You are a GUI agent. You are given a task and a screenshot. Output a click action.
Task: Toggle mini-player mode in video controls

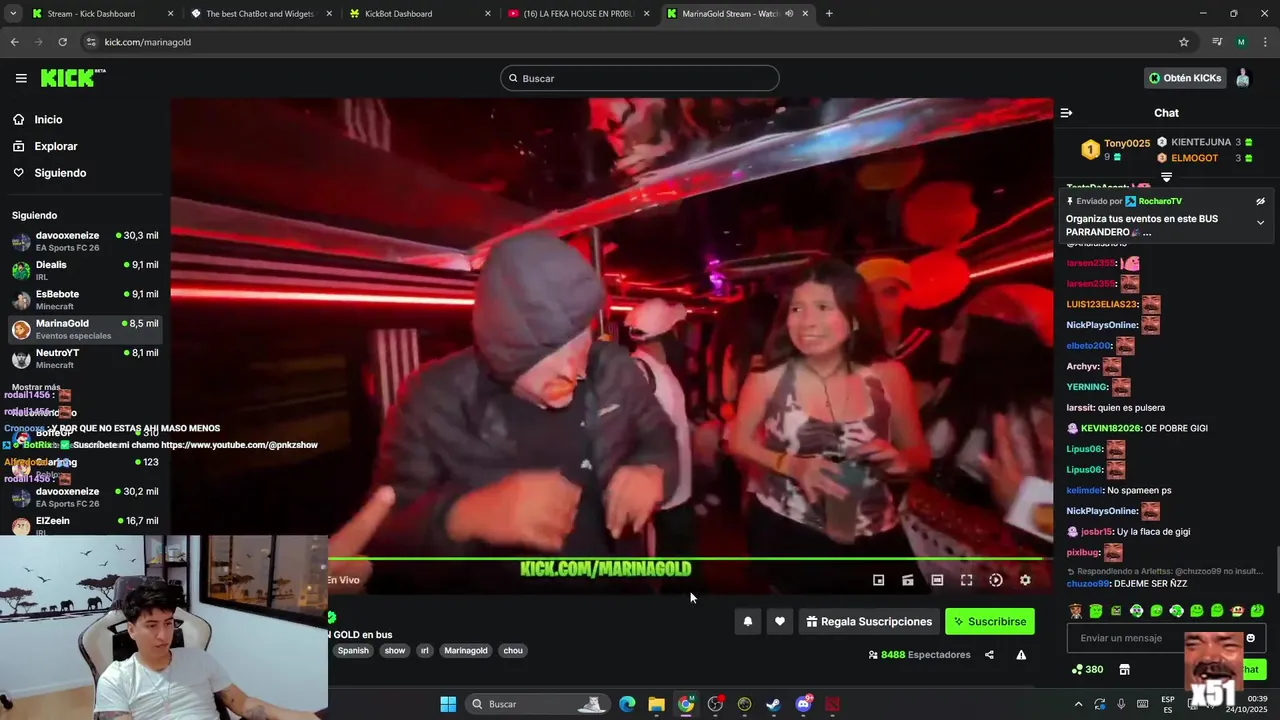878,580
